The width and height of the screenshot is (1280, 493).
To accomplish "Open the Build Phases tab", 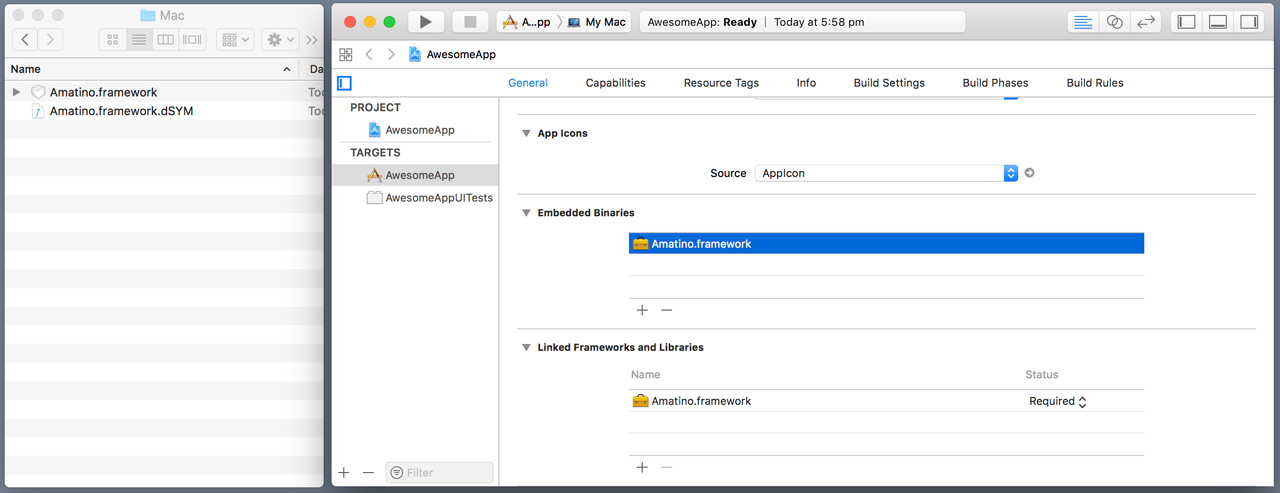I will click(x=995, y=83).
